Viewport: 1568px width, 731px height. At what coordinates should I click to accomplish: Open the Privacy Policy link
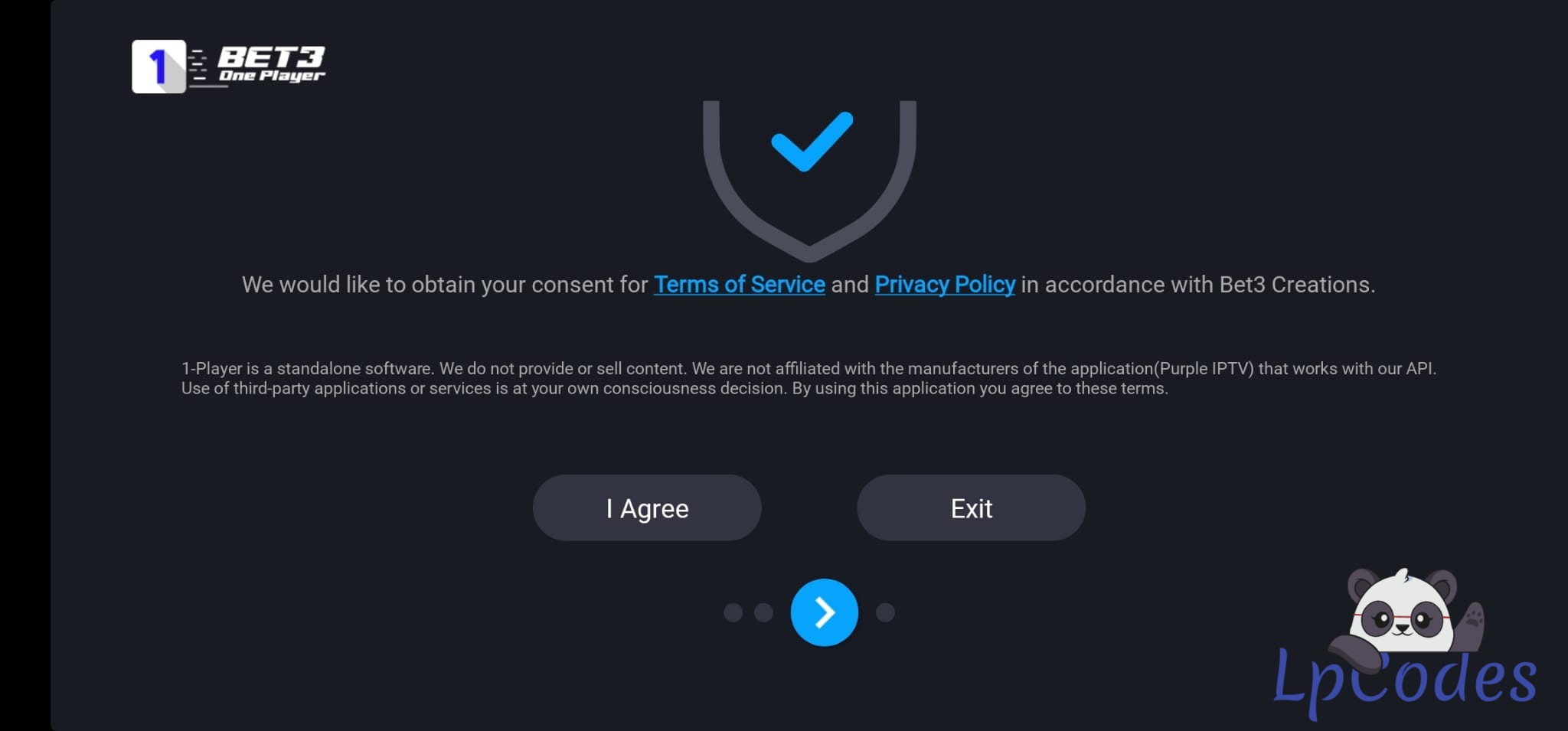tap(945, 285)
